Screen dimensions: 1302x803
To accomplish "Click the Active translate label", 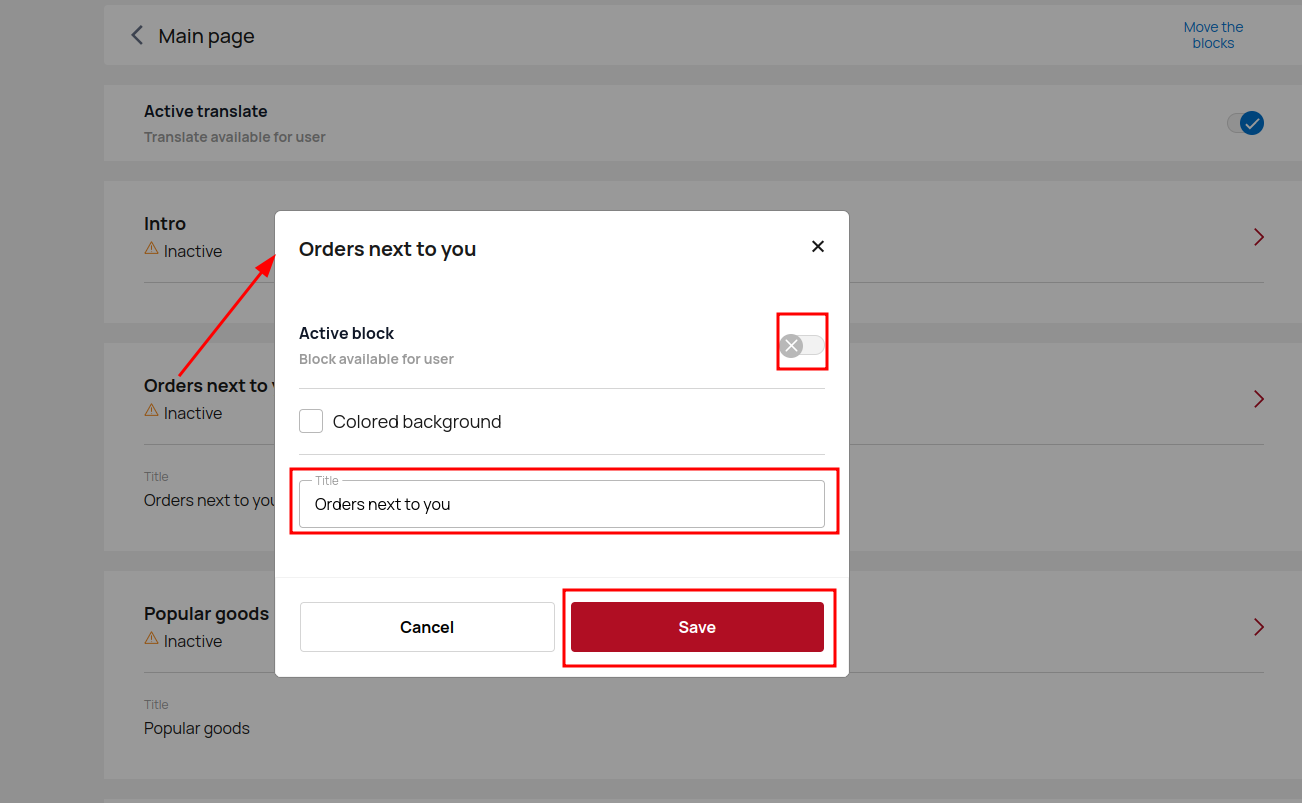I will click(x=205, y=111).
